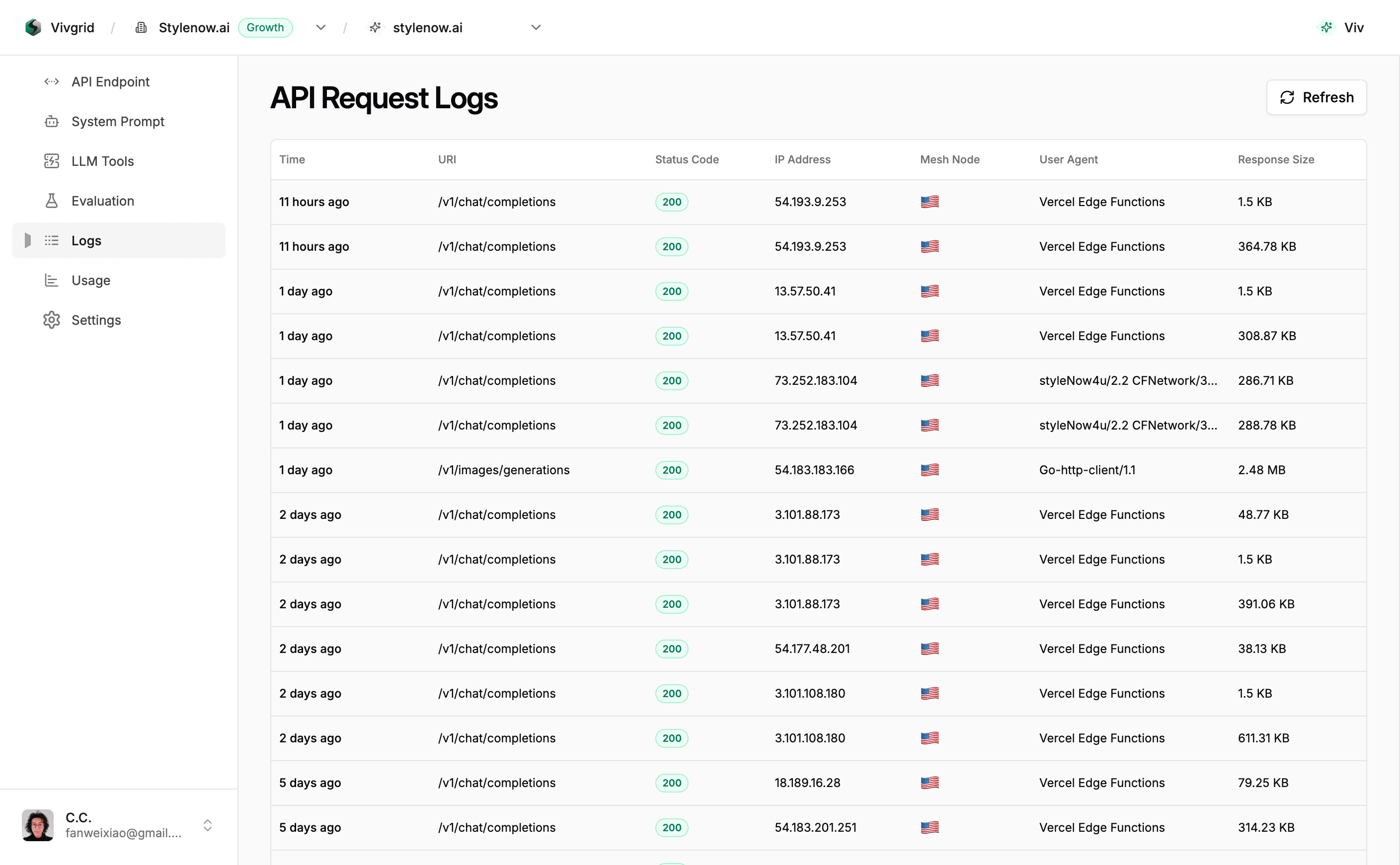Click the Logs list icon in sidebar
The height and width of the screenshot is (865, 1400).
click(52, 240)
